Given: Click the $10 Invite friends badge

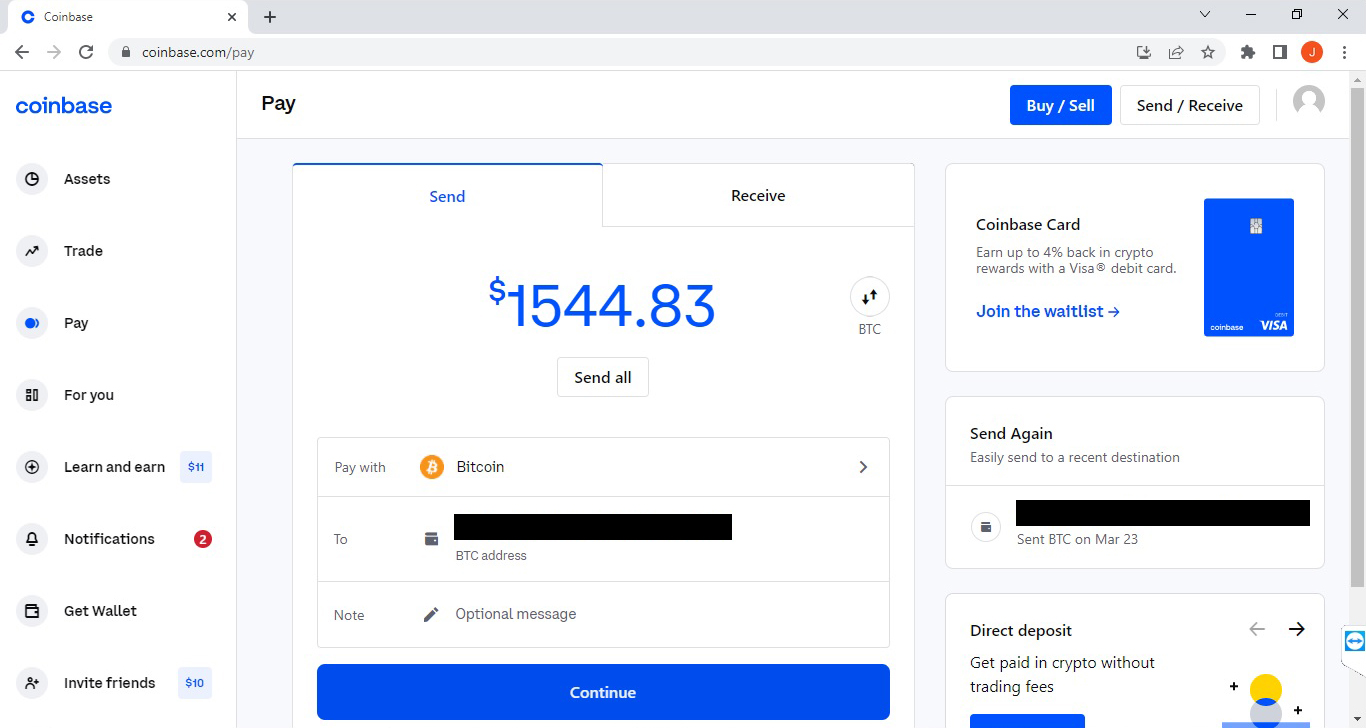Looking at the screenshot, I should (x=195, y=683).
